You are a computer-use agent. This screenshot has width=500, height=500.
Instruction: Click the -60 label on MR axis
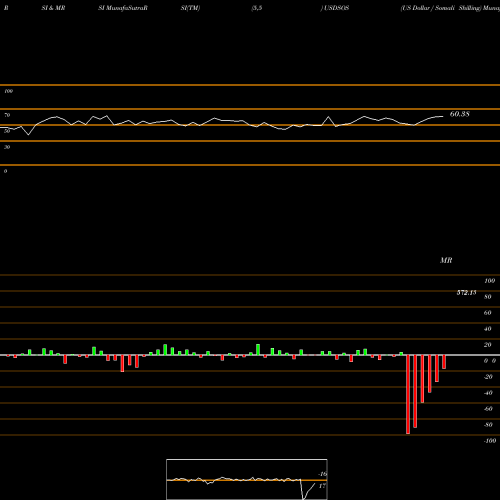(488, 409)
